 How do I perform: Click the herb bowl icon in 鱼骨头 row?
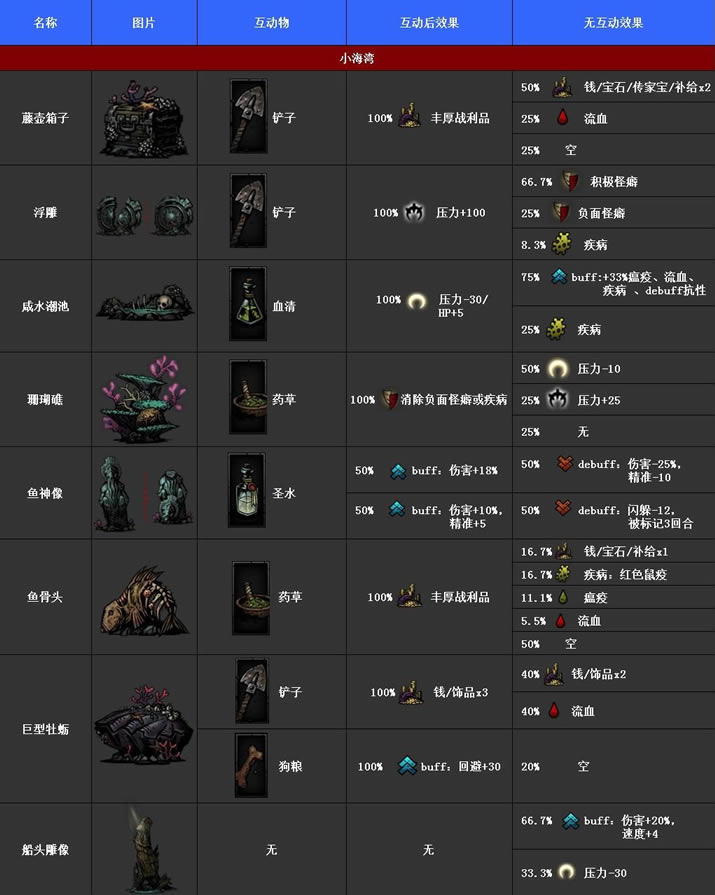coord(251,598)
